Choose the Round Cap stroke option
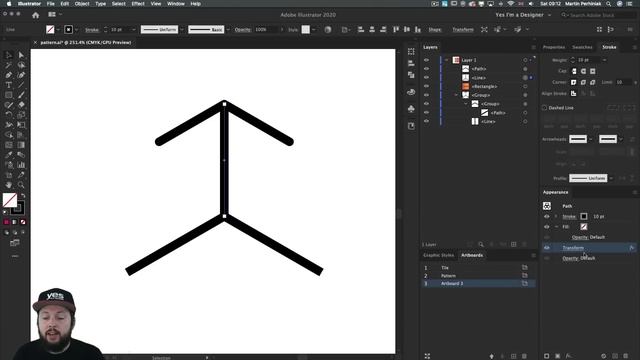This screenshot has height=360, width=640. pos(583,71)
